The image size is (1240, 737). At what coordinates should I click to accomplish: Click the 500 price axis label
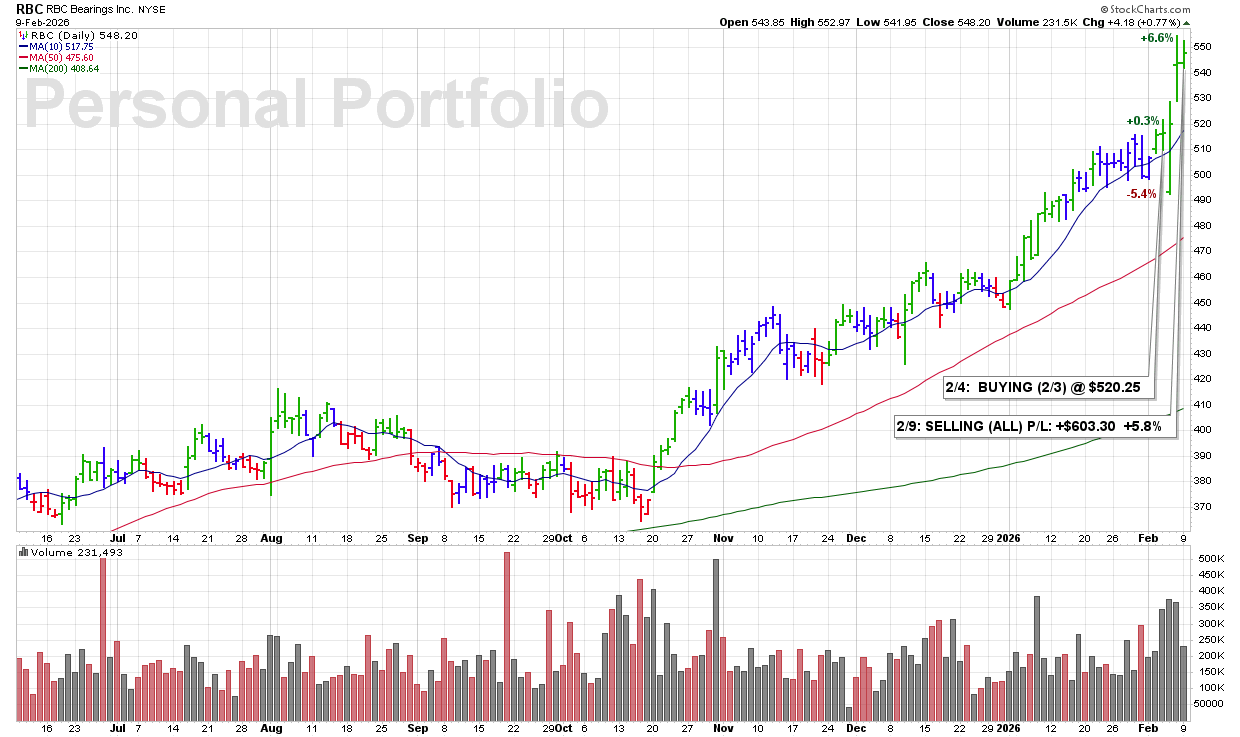(1203, 175)
